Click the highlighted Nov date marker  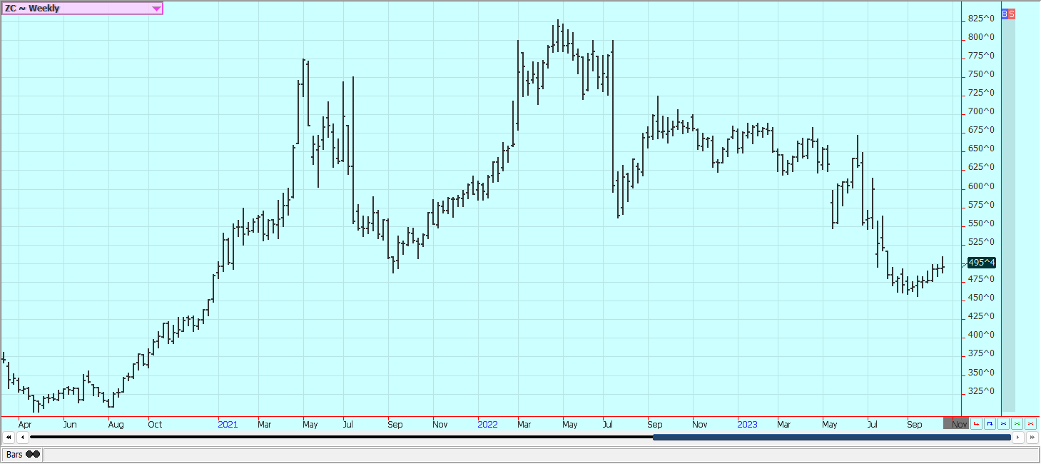(956, 423)
